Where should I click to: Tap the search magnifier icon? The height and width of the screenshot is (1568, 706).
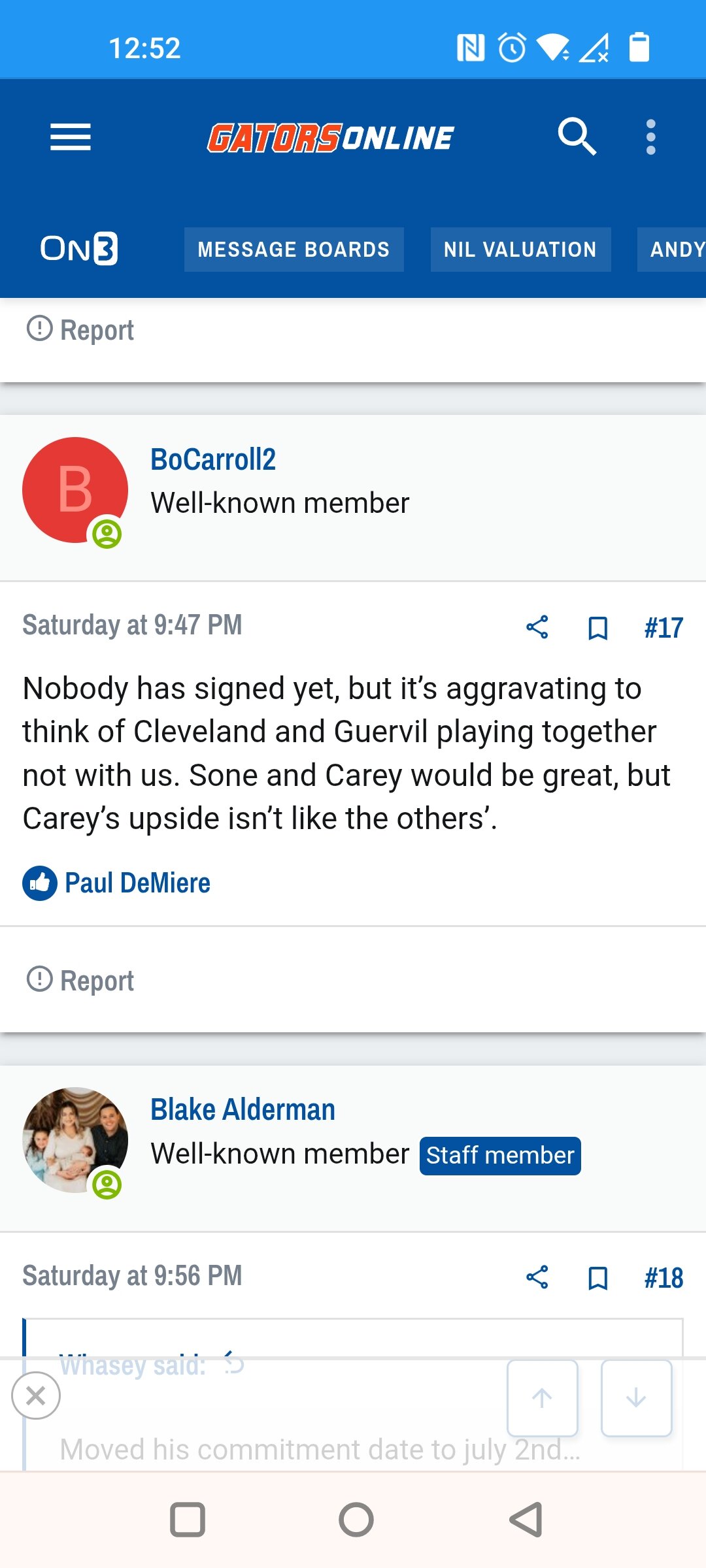tap(577, 137)
